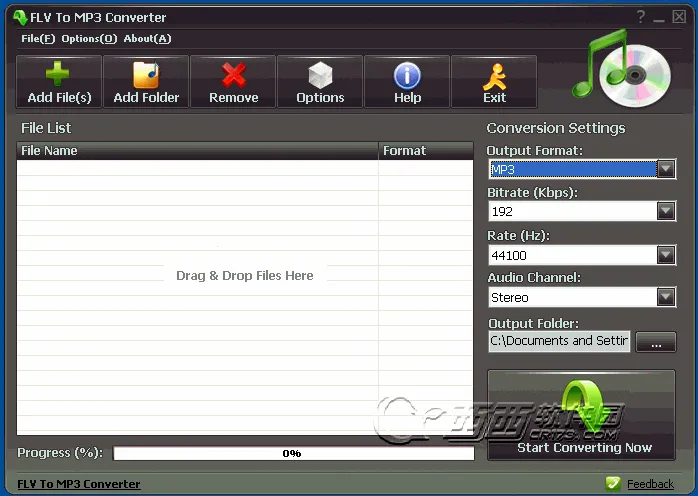
Task: Open the About menu
Action: point(147,39)
